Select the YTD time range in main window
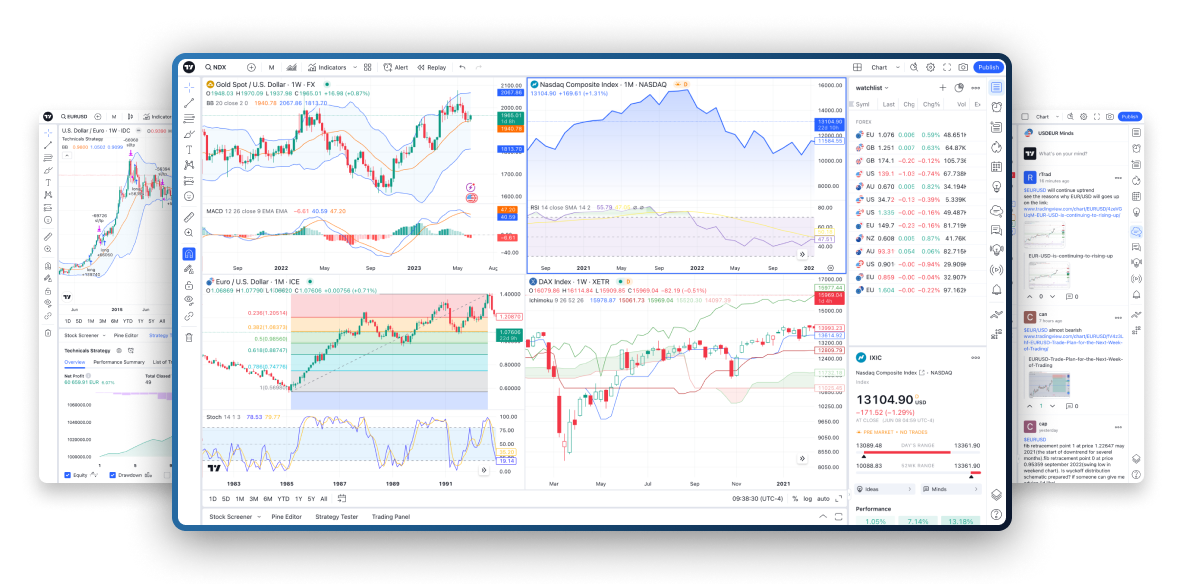 283,499
